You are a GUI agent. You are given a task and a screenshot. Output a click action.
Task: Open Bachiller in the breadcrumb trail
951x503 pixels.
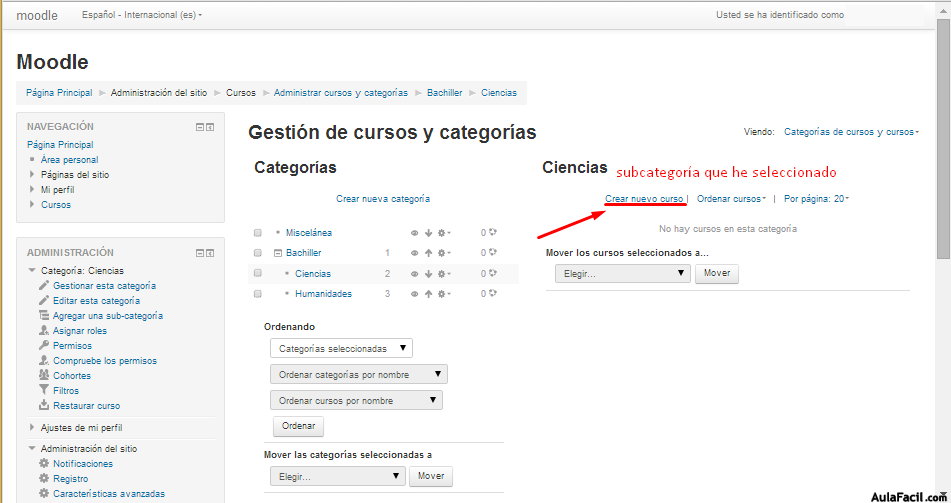click(x=445, y=93)
